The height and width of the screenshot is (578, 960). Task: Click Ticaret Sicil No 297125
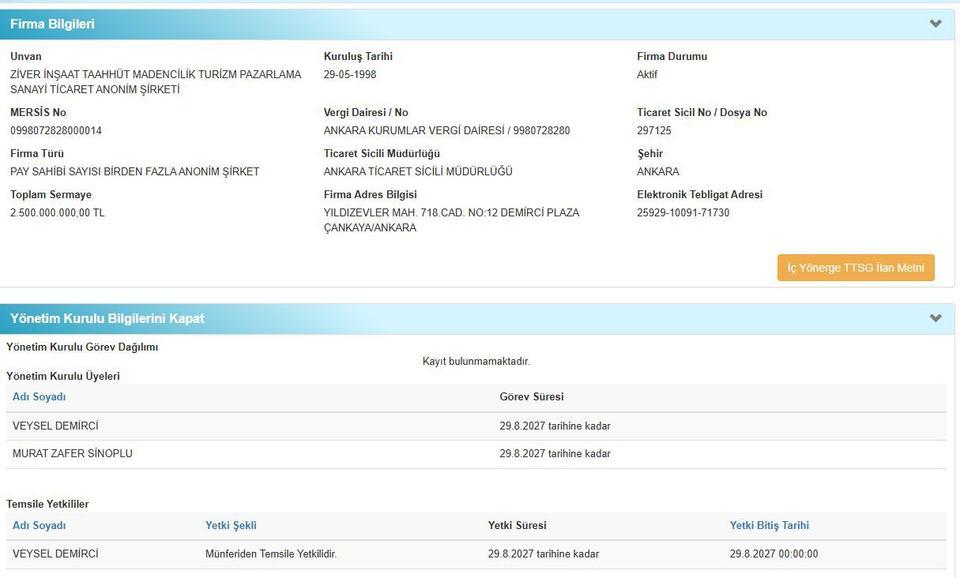point(654,131)
